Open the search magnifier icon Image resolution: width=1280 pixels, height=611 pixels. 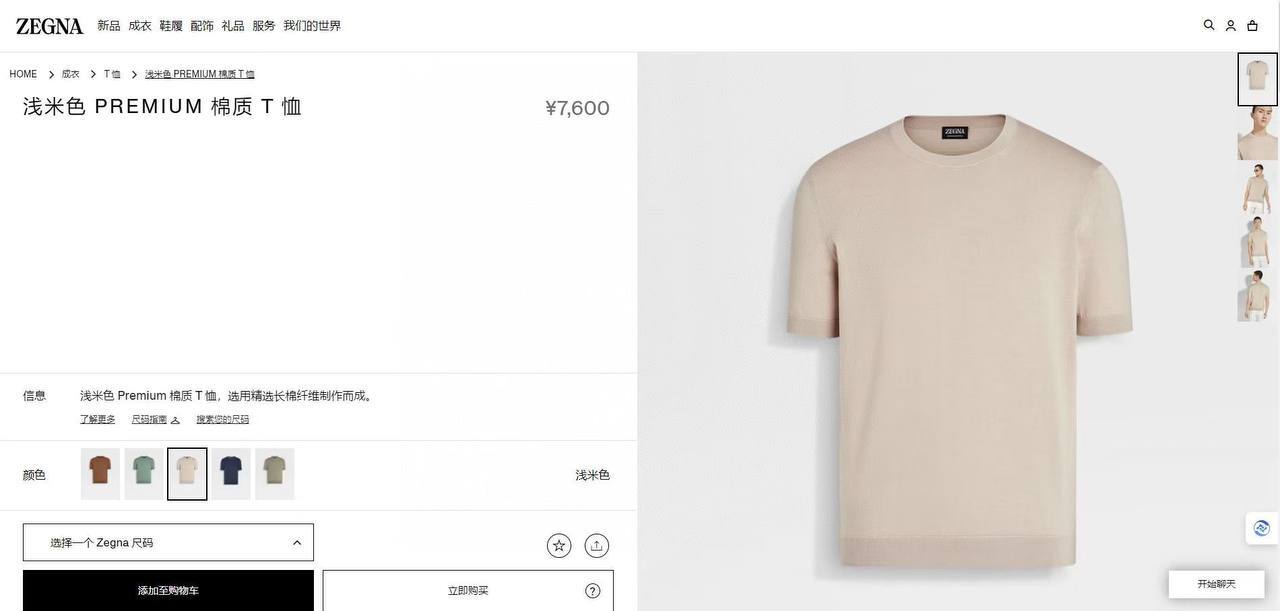[1208, 25]
